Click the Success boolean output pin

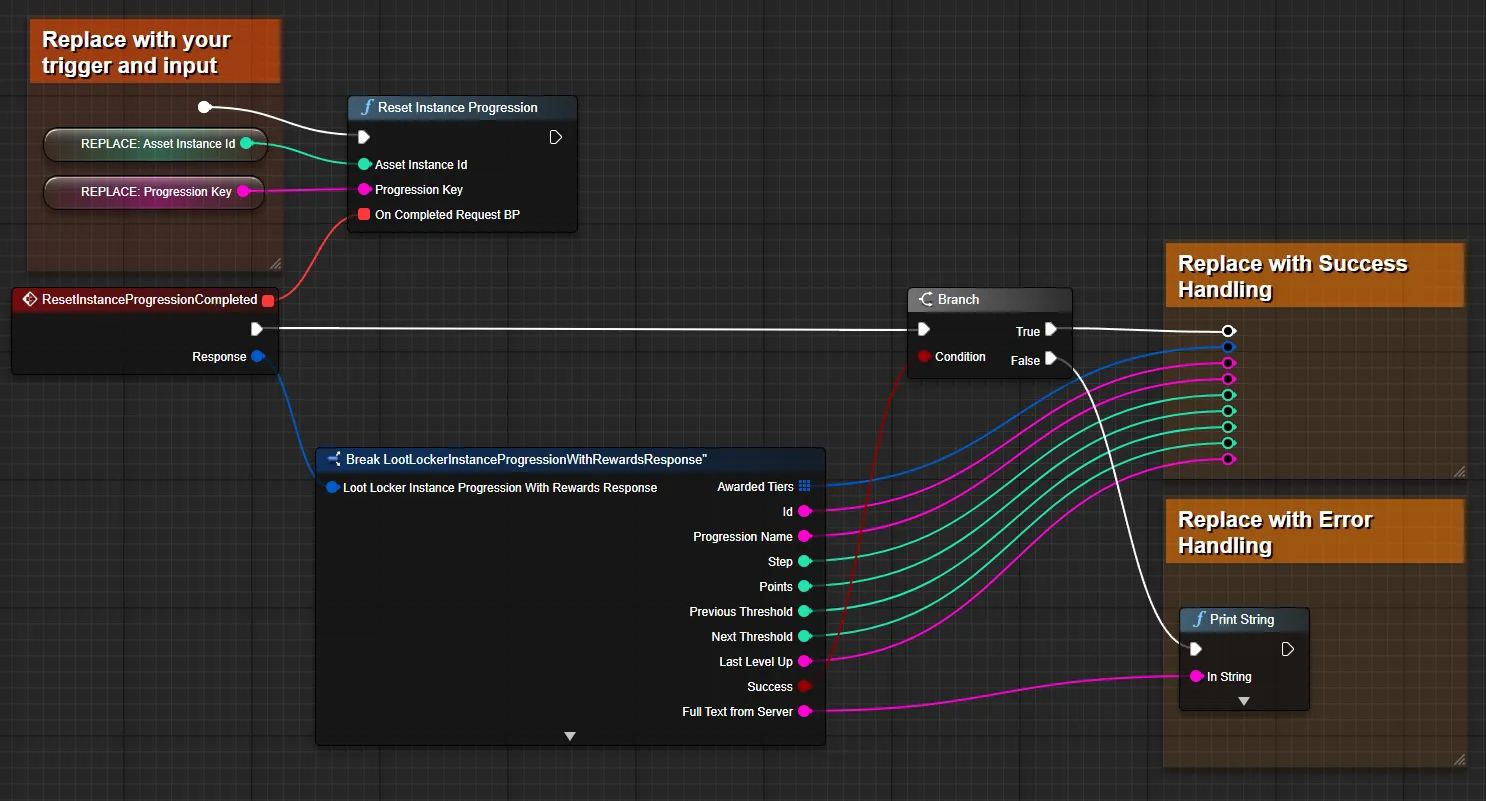804,687
